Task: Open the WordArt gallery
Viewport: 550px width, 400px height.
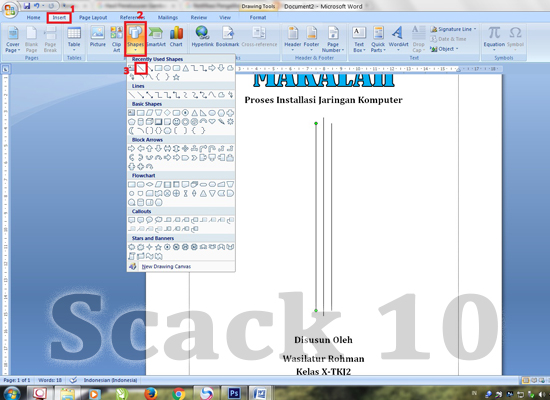Action: pos(398,39)
